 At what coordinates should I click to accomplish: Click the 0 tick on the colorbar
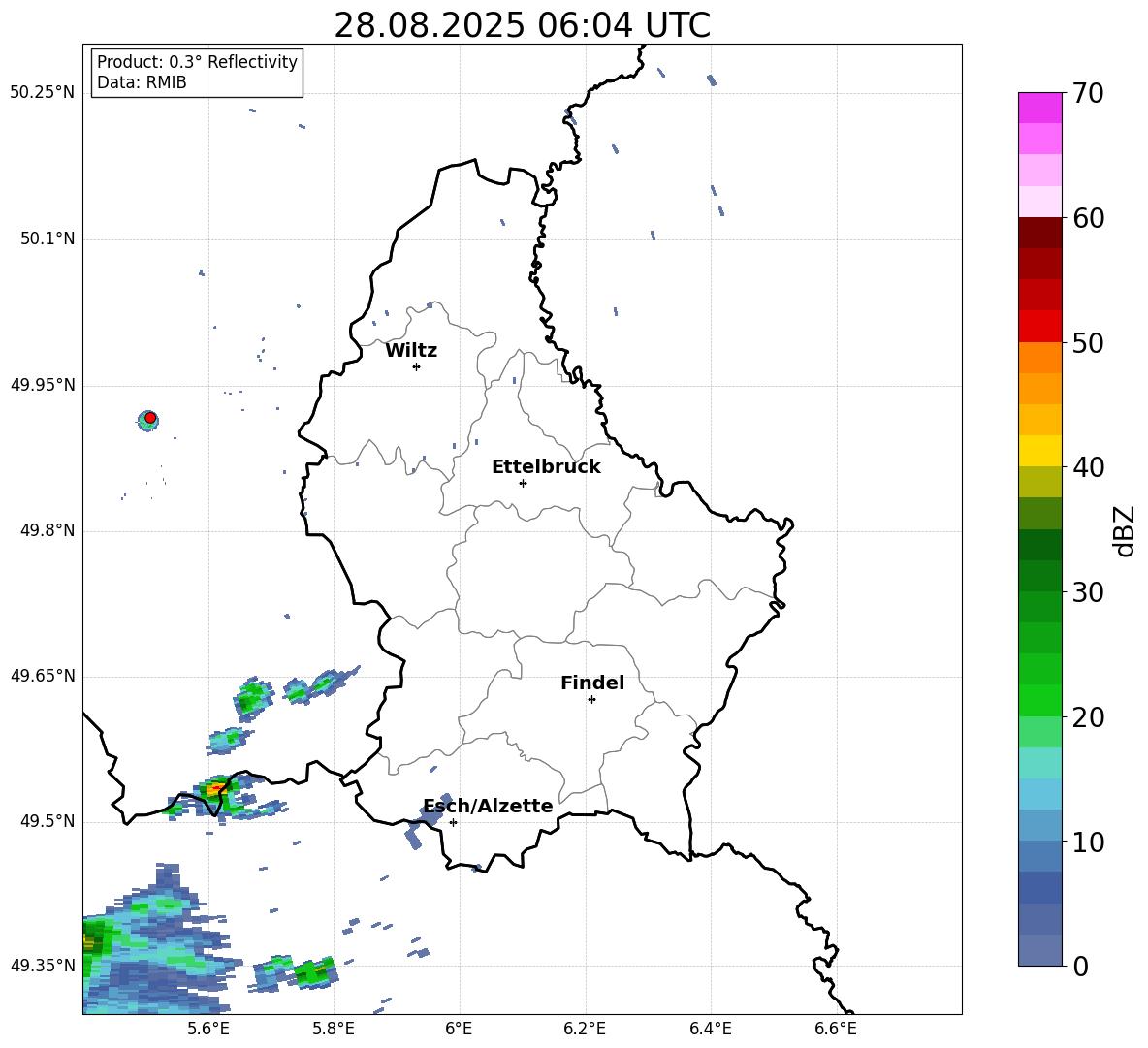click(1080, 966)
